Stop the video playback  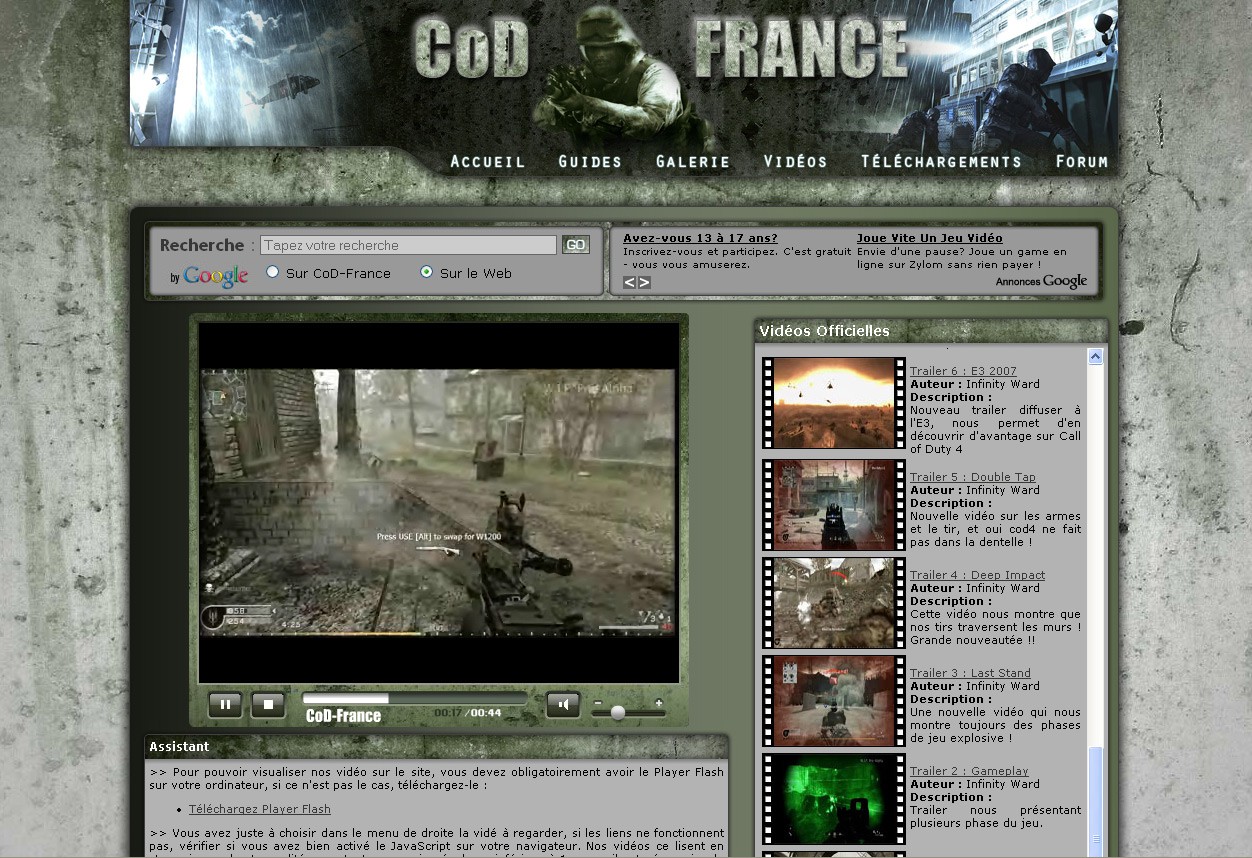point(268,705)
